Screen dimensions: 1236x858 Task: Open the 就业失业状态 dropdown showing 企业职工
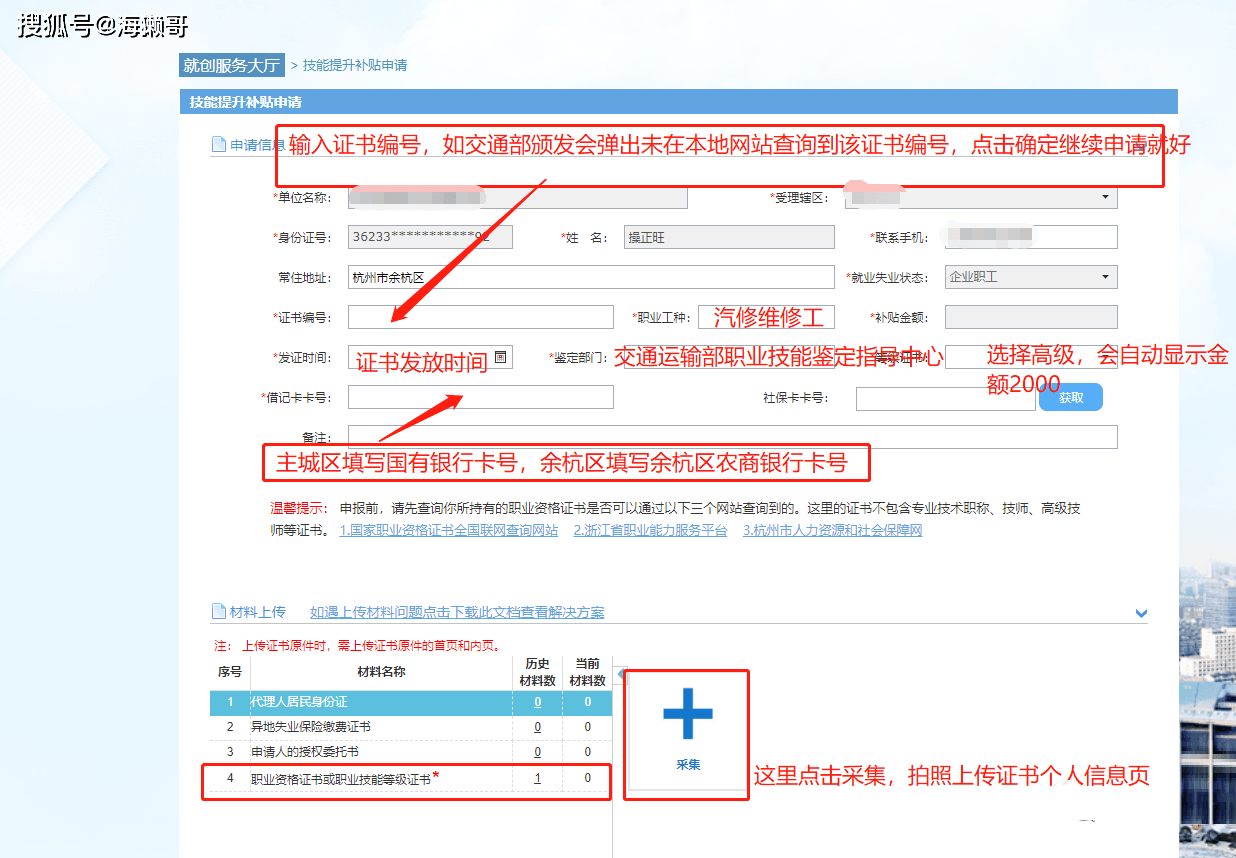(1031, 277)
